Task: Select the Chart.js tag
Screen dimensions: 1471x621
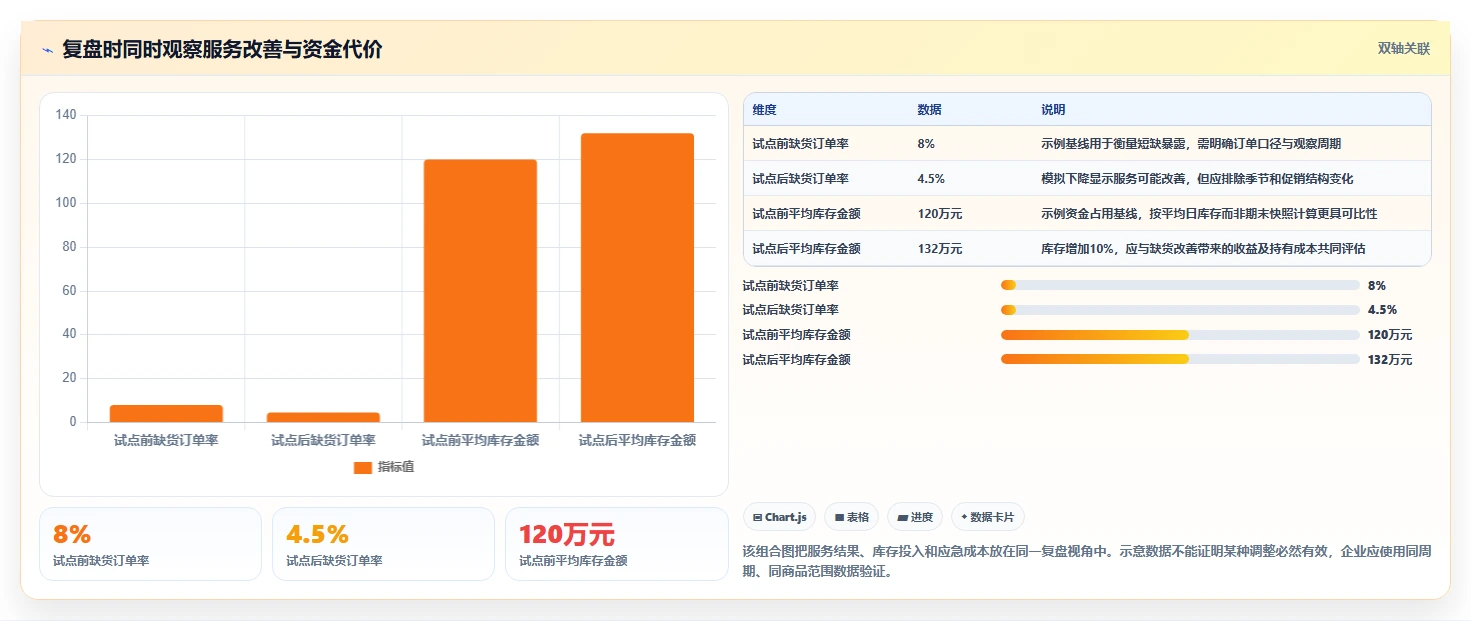Action: (779, 517)
